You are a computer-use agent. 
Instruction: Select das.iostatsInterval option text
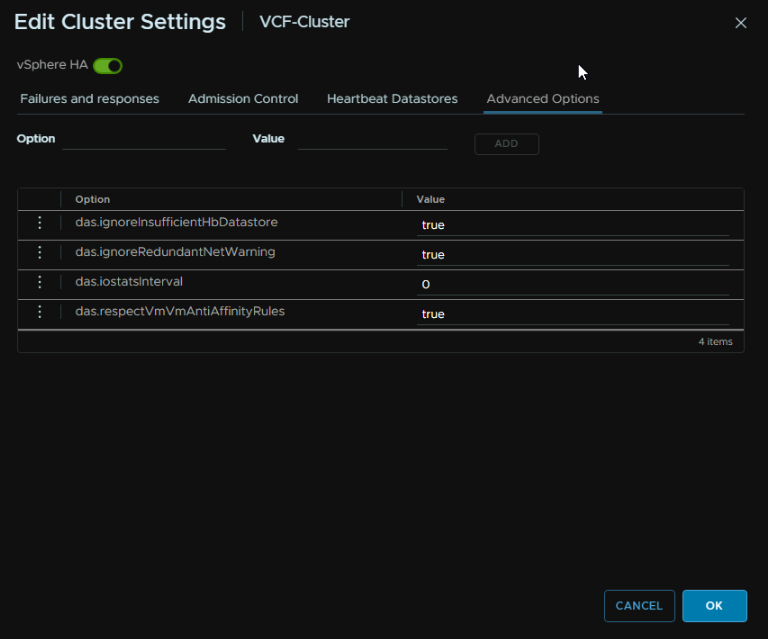click(x=129, y=282)
